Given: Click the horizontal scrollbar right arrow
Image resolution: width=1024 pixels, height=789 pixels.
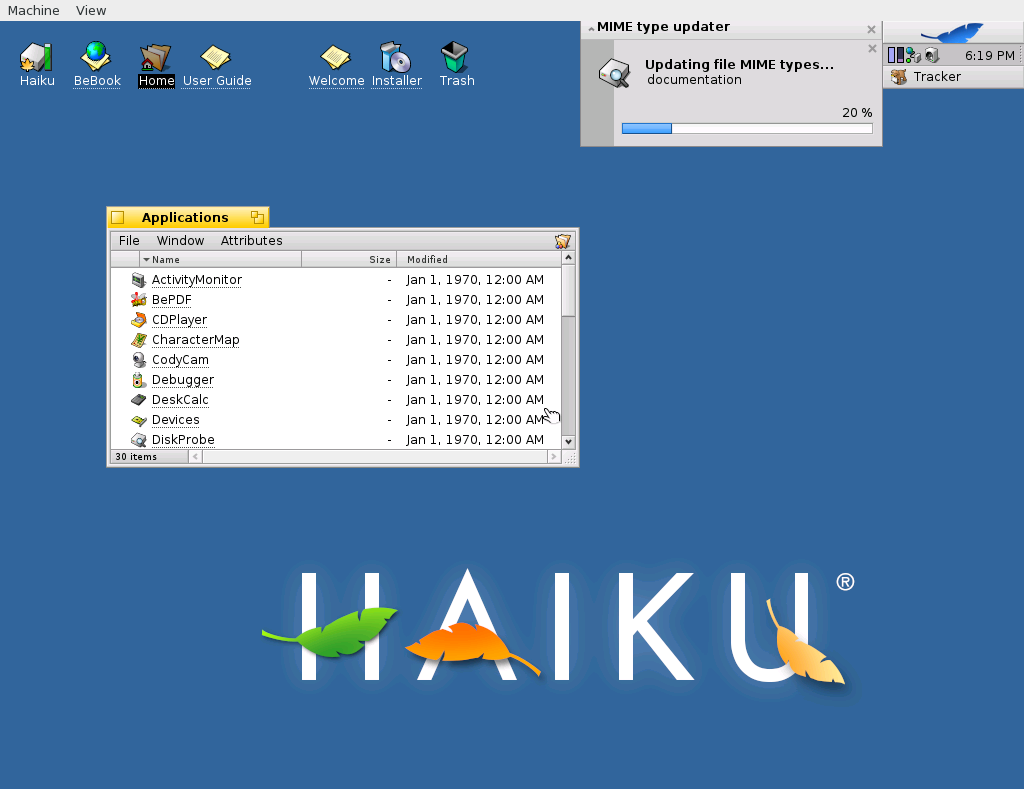Looking at the screenshot, I should [554, 457].
